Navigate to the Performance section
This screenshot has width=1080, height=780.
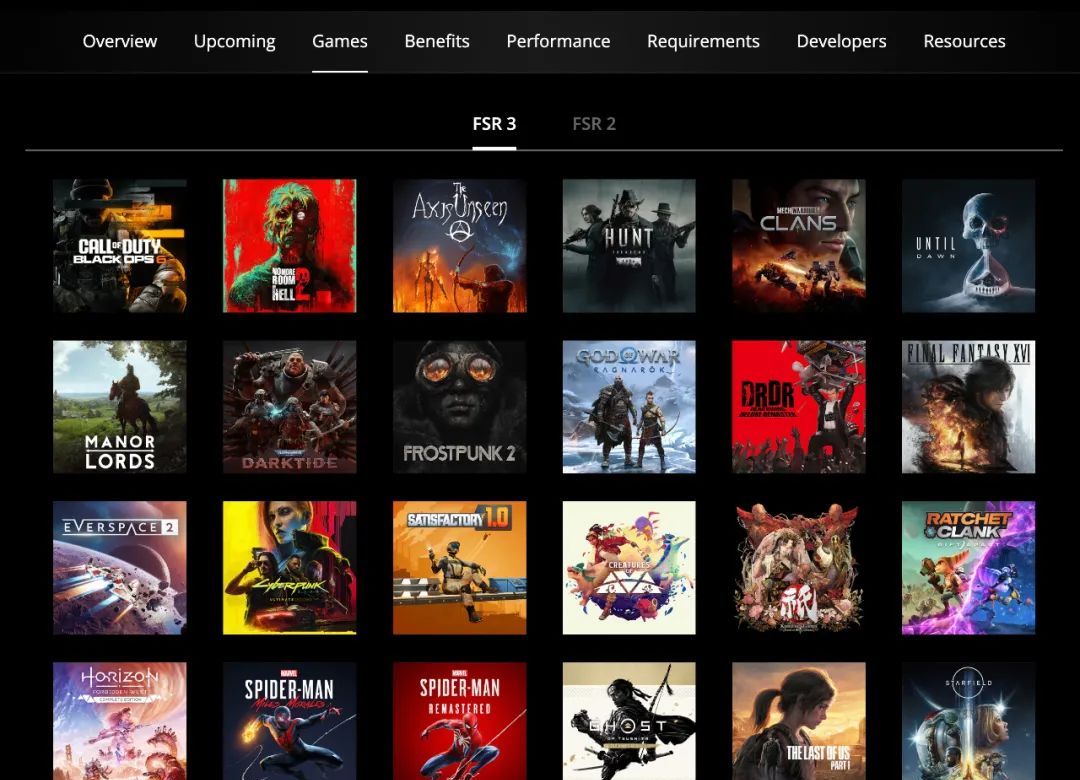tap(558, 41)
